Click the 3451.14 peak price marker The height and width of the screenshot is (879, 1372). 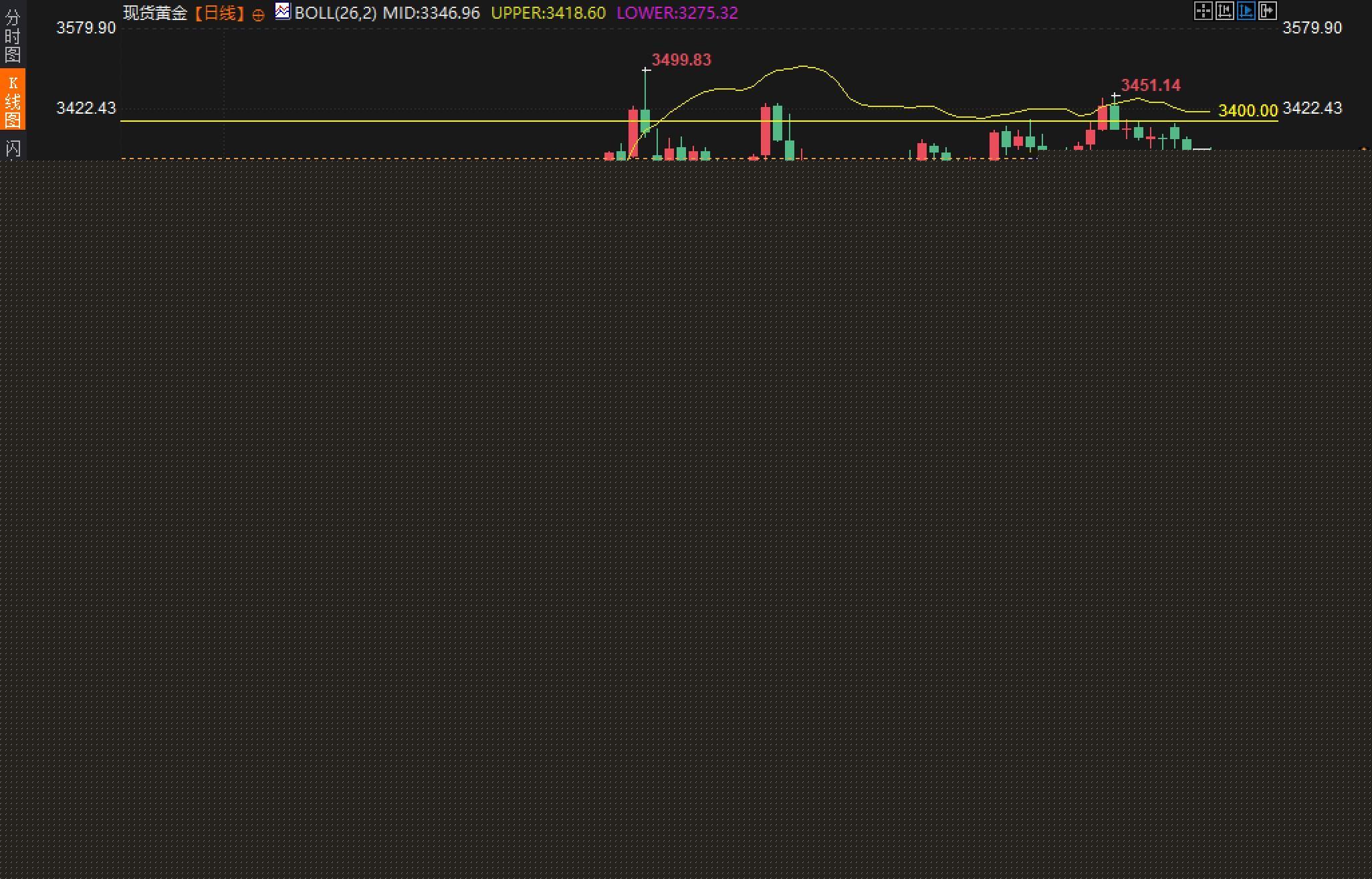[x=1151, y=86]
